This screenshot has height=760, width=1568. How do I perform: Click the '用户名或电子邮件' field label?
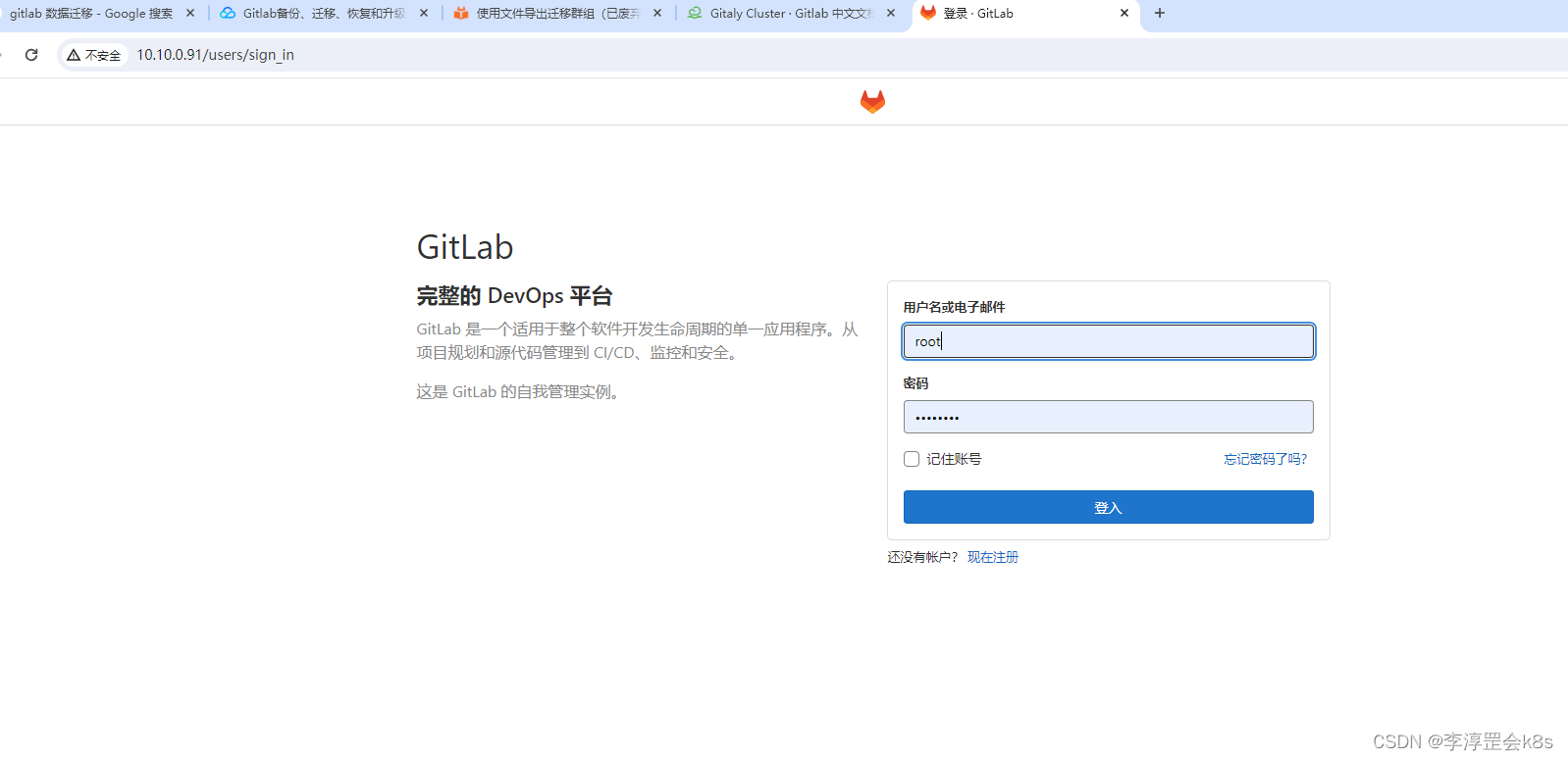(x=954, y=307)
